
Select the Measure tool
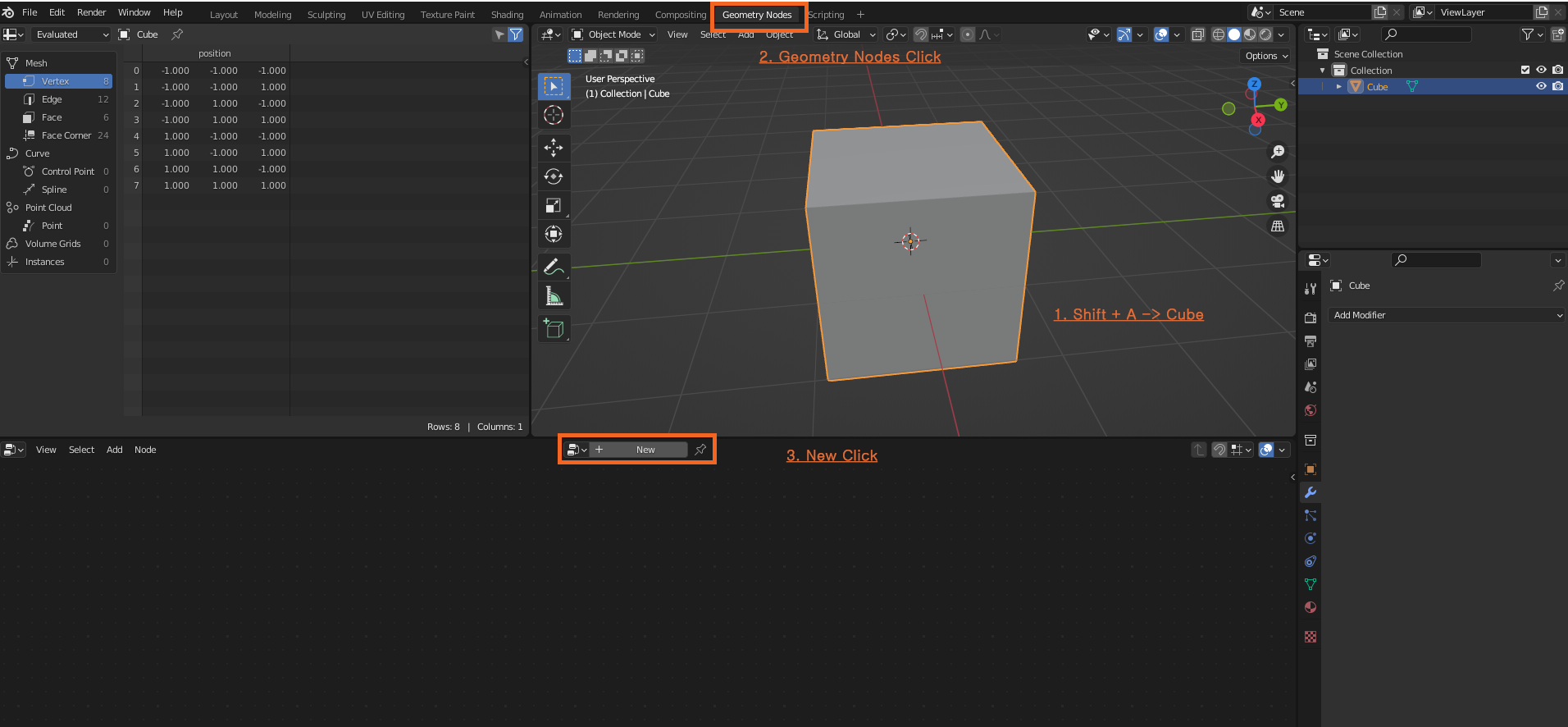(554, 295)
